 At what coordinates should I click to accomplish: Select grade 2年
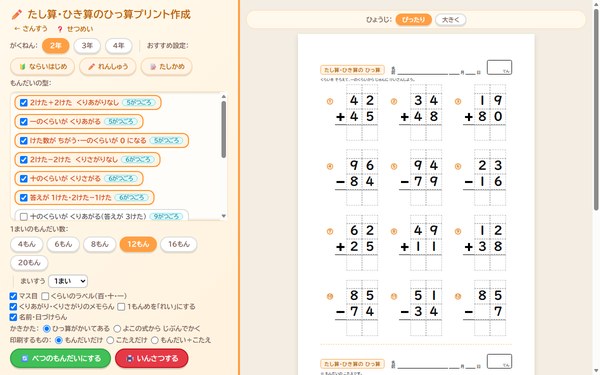click(55, 46)
